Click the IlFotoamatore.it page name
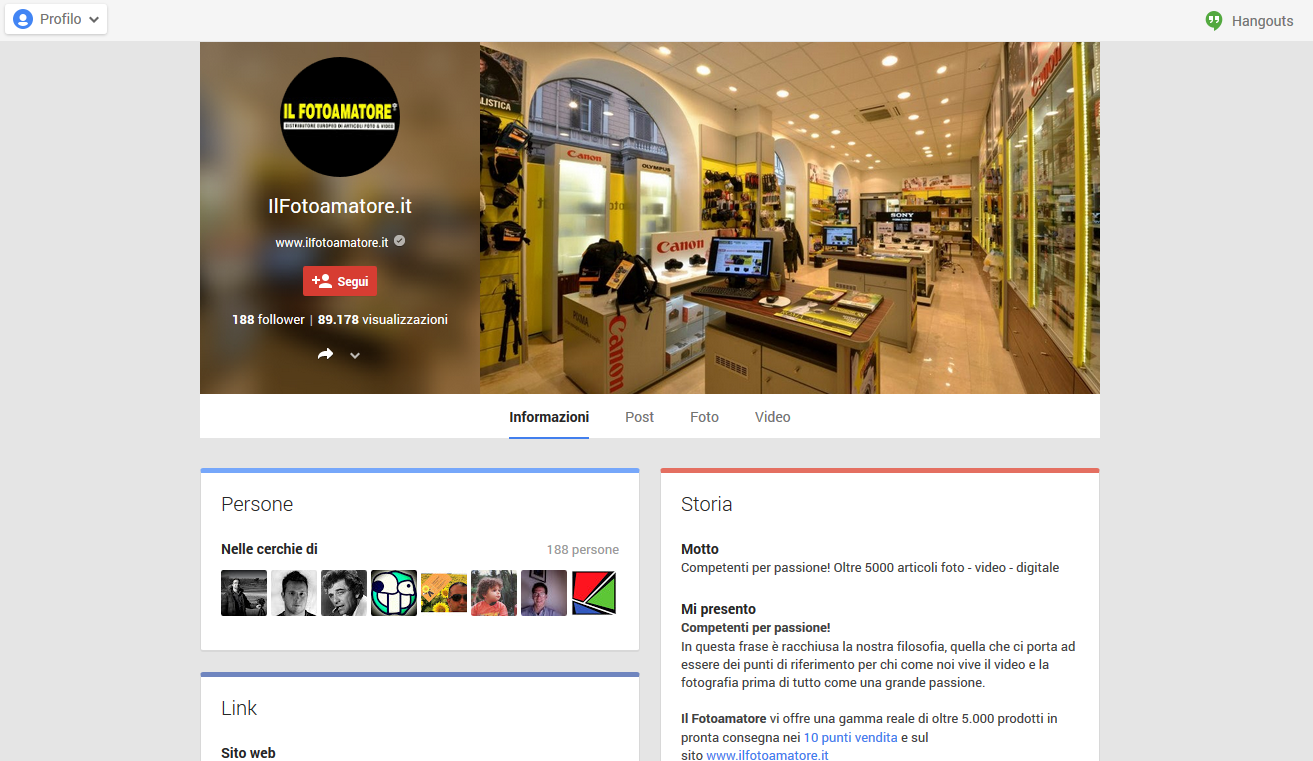The height and width of the screenshot is (761, 1313). click(340, 206)
